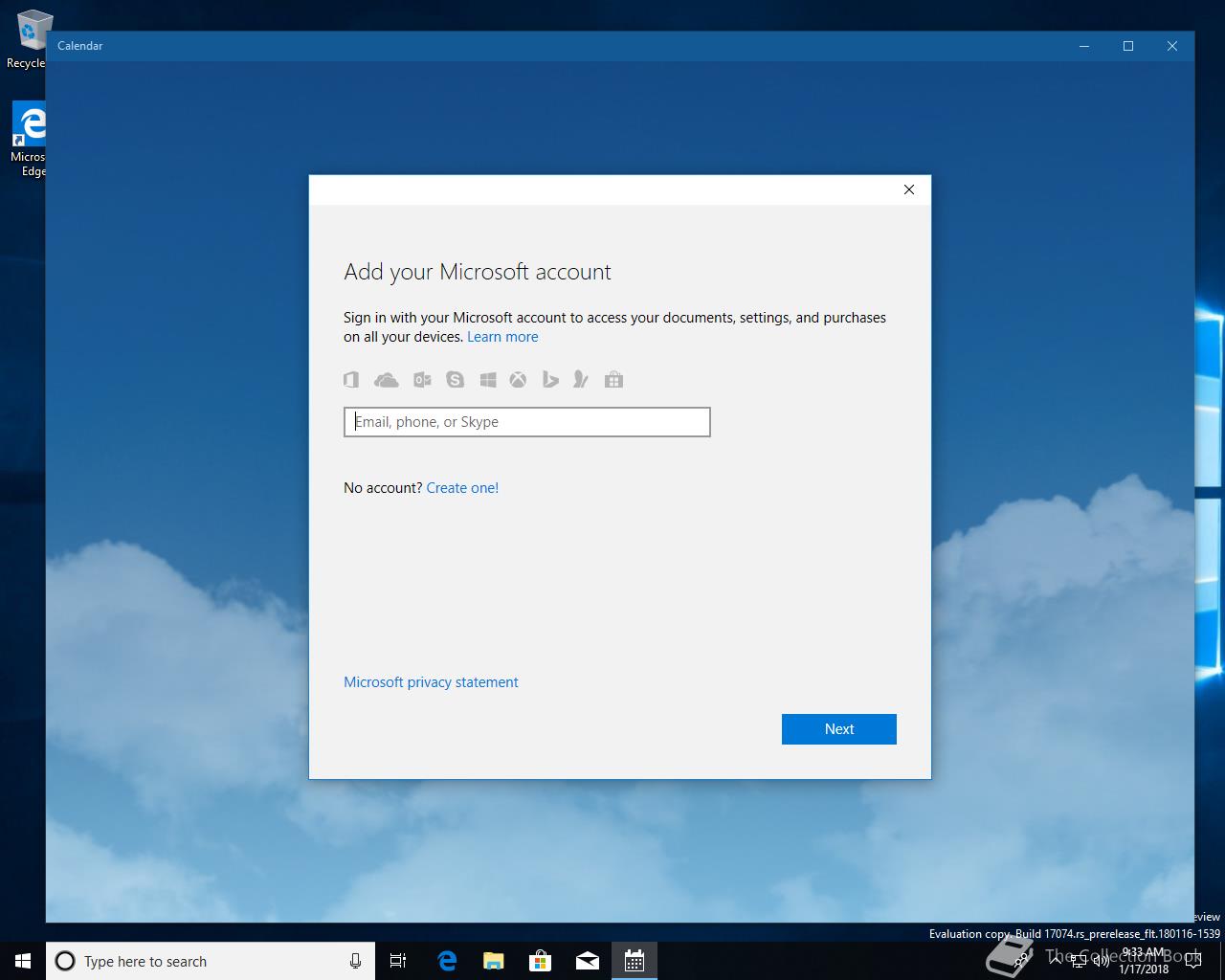Focus the Email, phone, or Skype field
This screenshot has width=1225, height=980.
coord(527,422)
